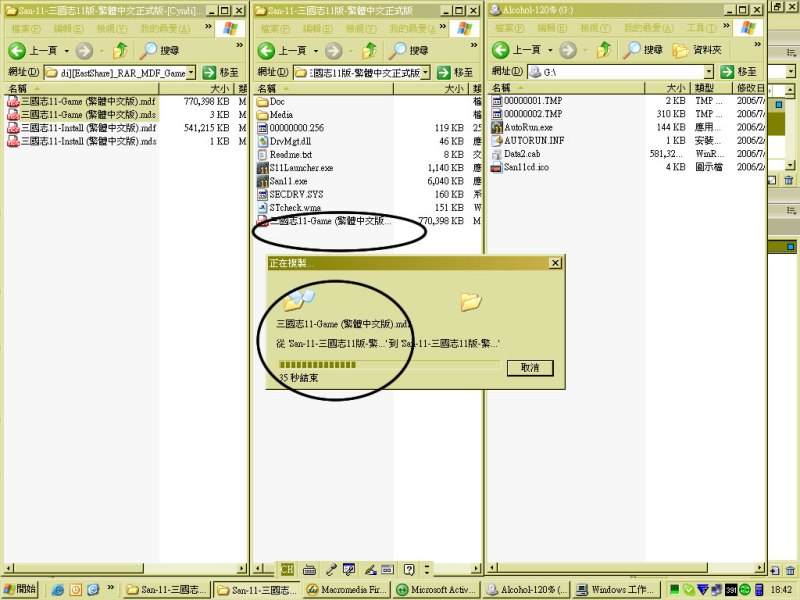Select the Doc folder

point(271,102)
